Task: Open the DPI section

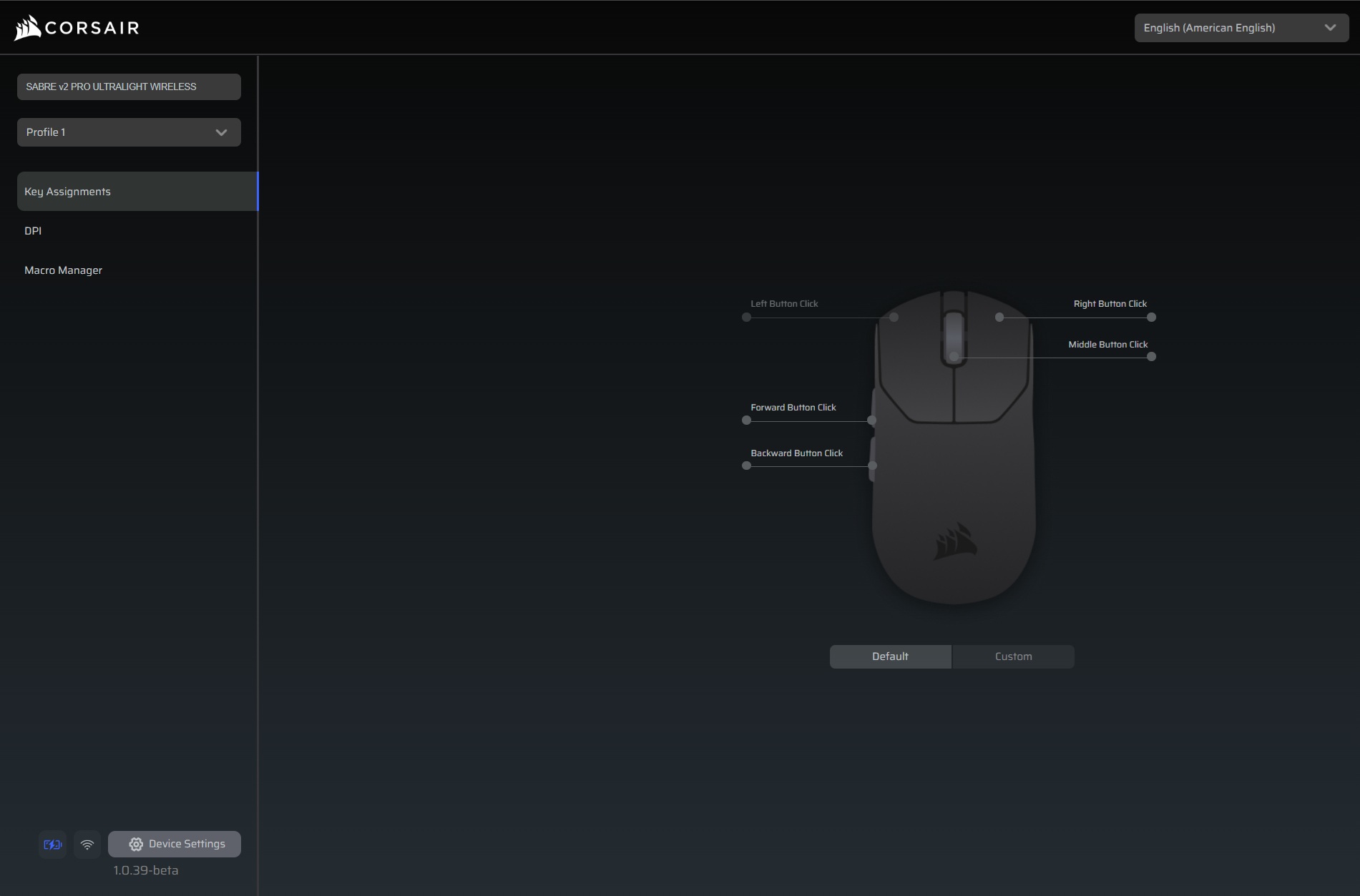Action: 33,230
